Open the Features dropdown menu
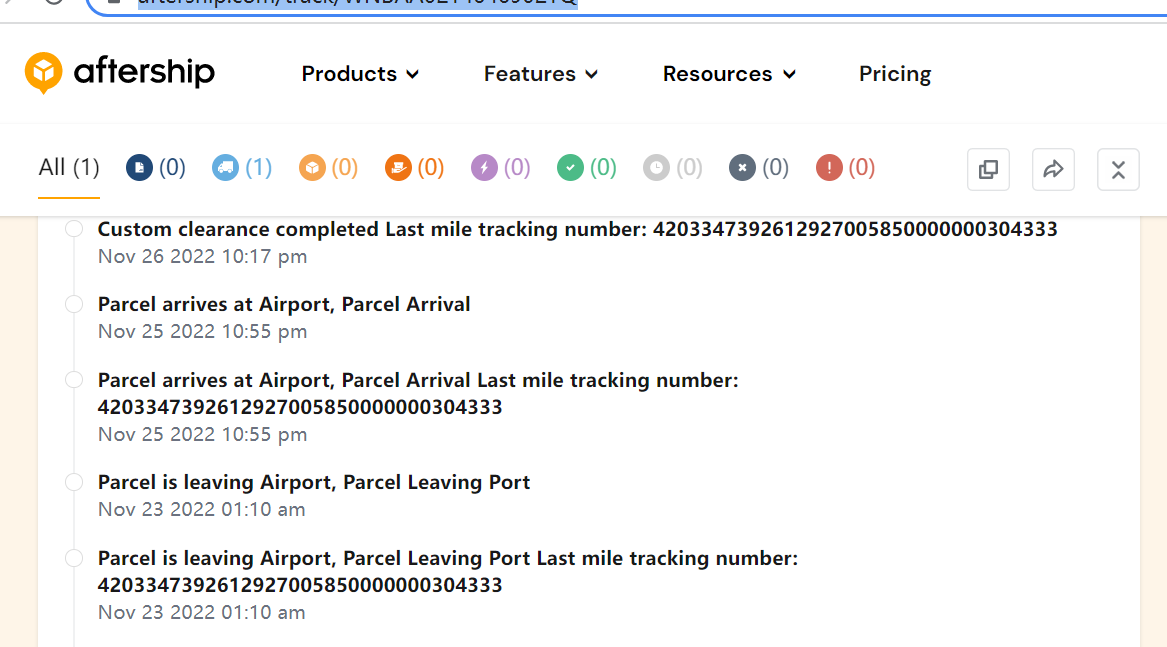 [541, 74]
